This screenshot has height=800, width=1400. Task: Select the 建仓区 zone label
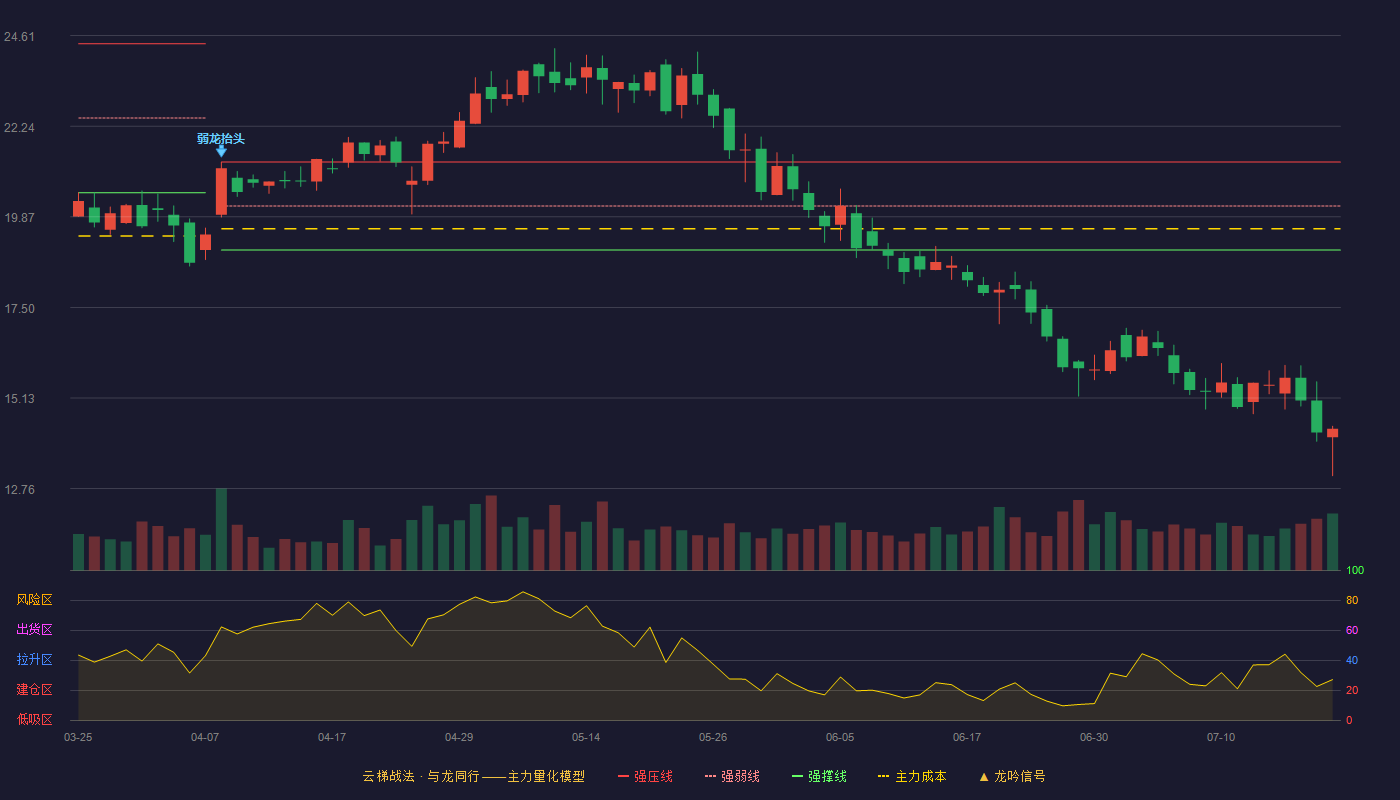[34, 690]
